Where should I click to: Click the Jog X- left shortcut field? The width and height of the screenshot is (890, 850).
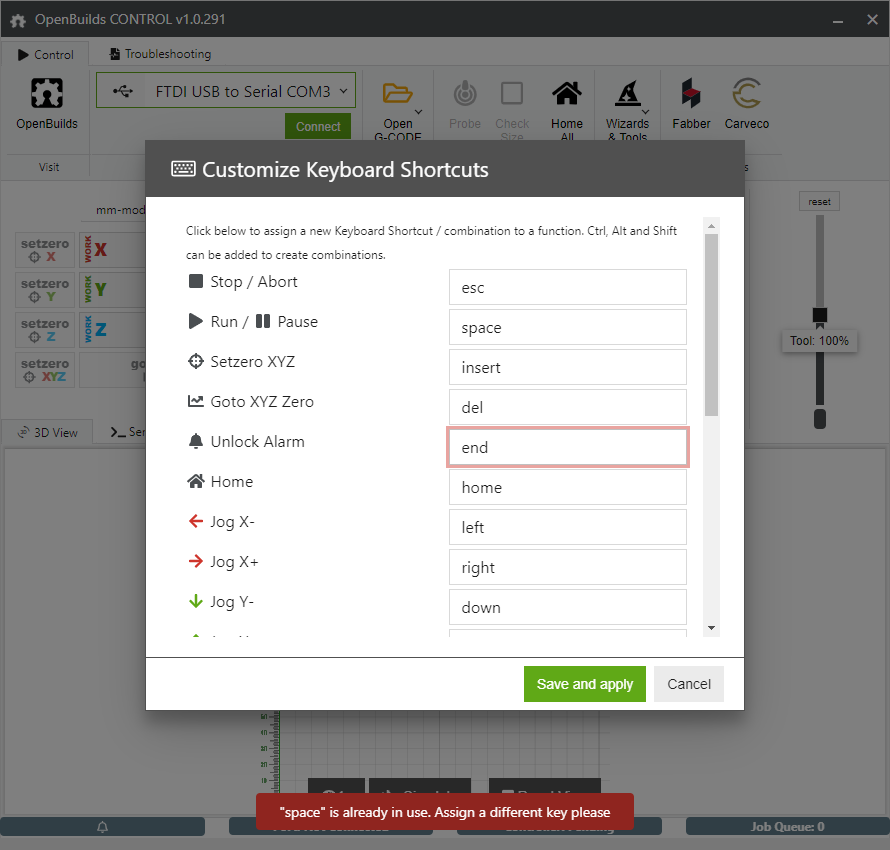[x=568, y=527]
